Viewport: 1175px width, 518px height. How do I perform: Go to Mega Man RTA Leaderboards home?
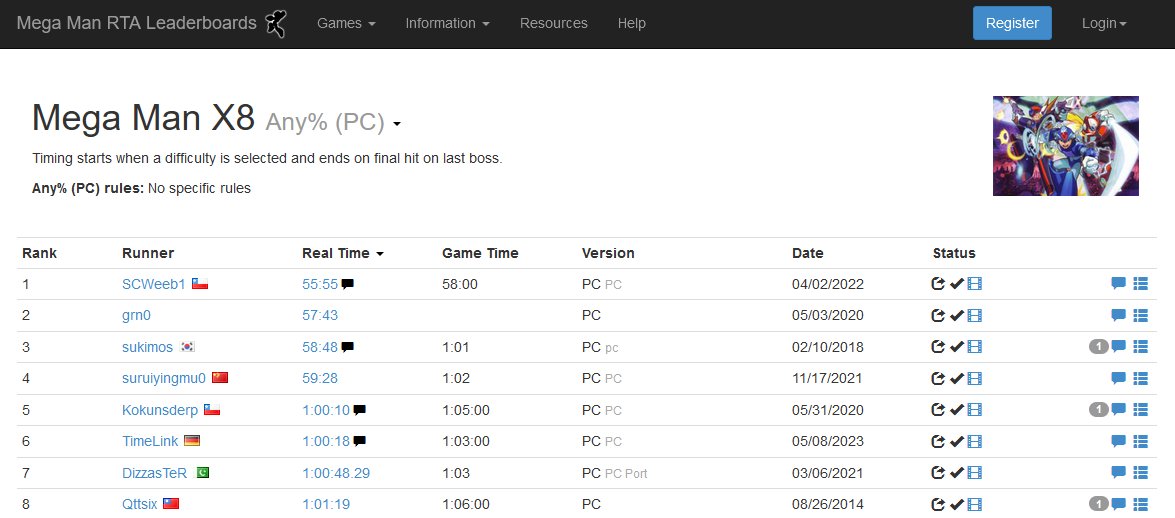[x=136, y=24]
